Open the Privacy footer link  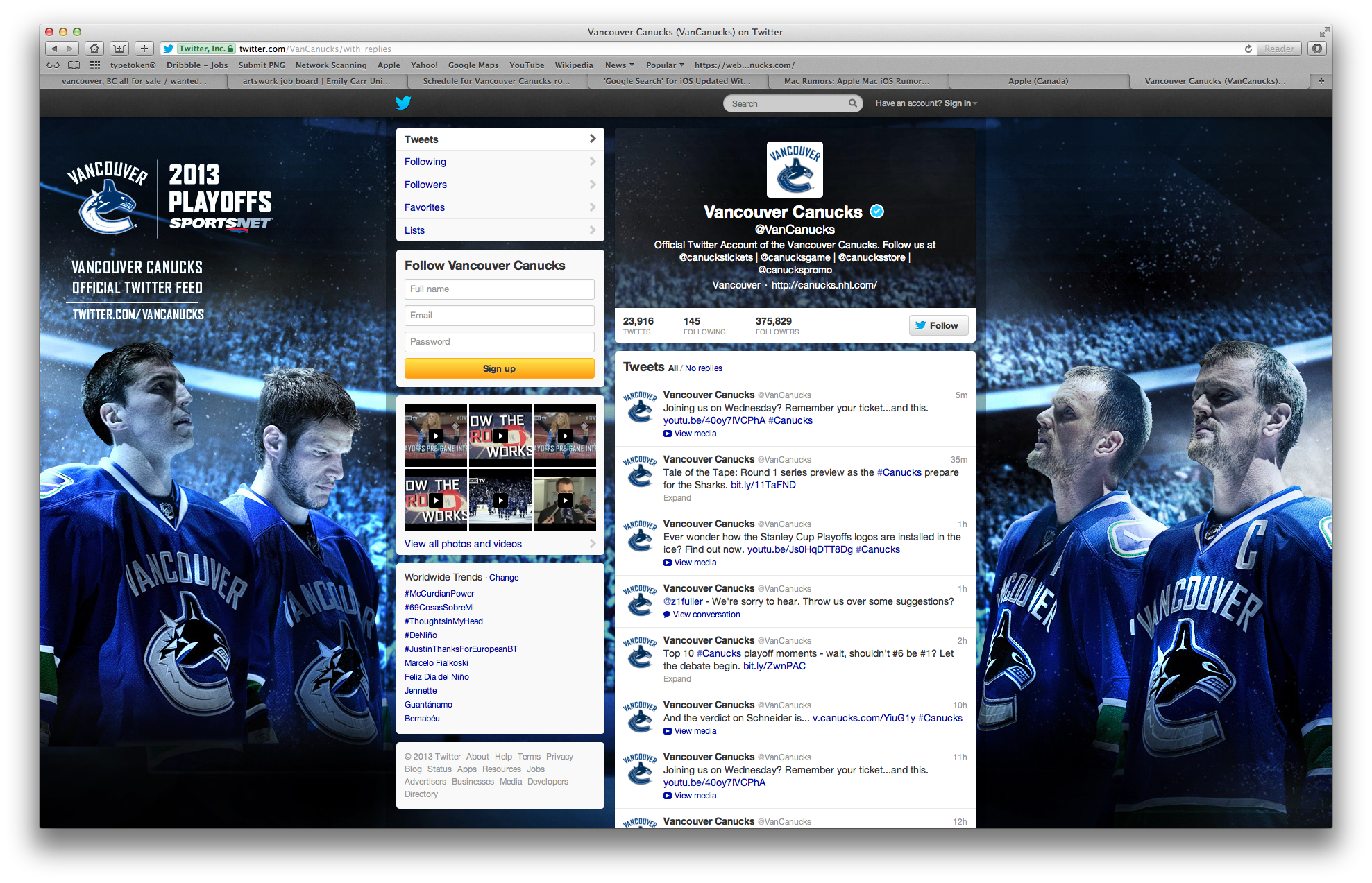coord(559,757)
